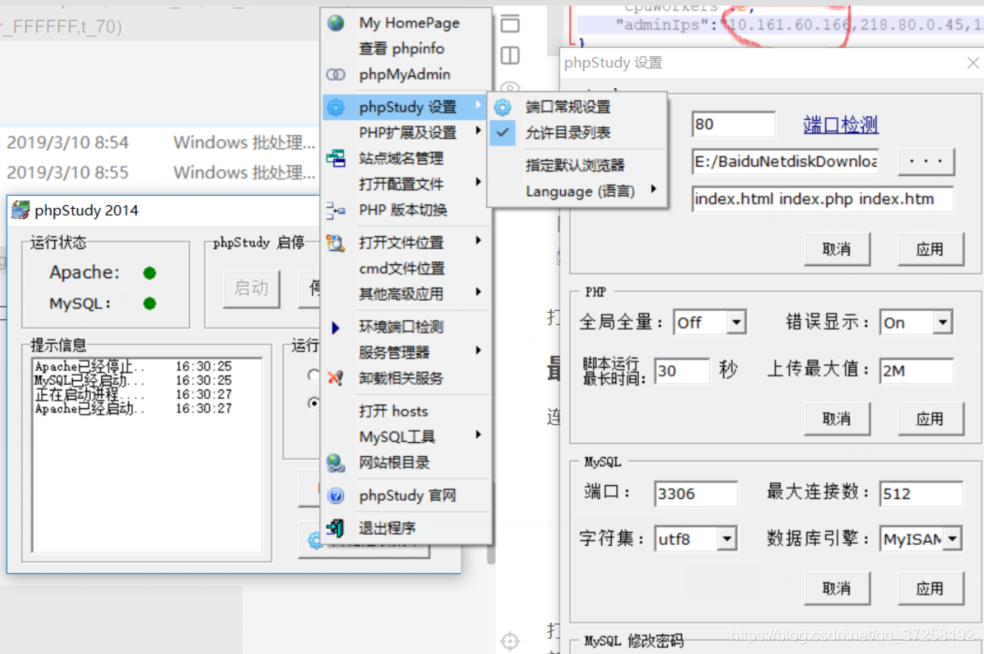
Task: Click the E:/BaiduNetdiskDownload path field
Action: (x=786, y=162)
